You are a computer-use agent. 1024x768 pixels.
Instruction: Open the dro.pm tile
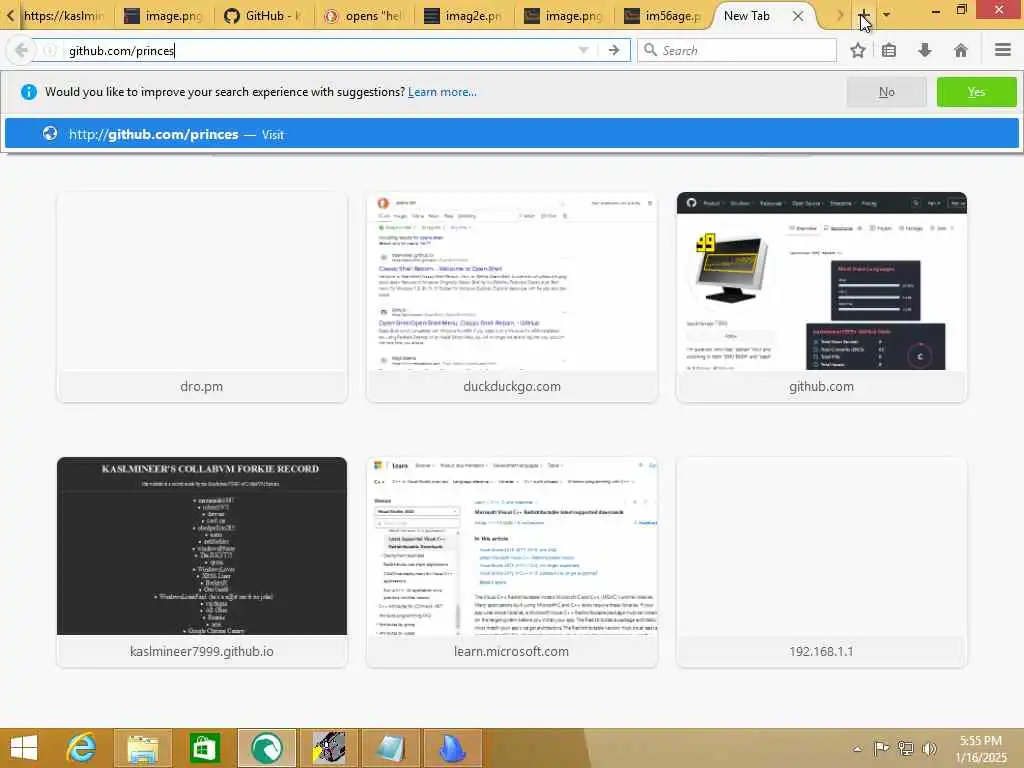[x=202, y=296]
